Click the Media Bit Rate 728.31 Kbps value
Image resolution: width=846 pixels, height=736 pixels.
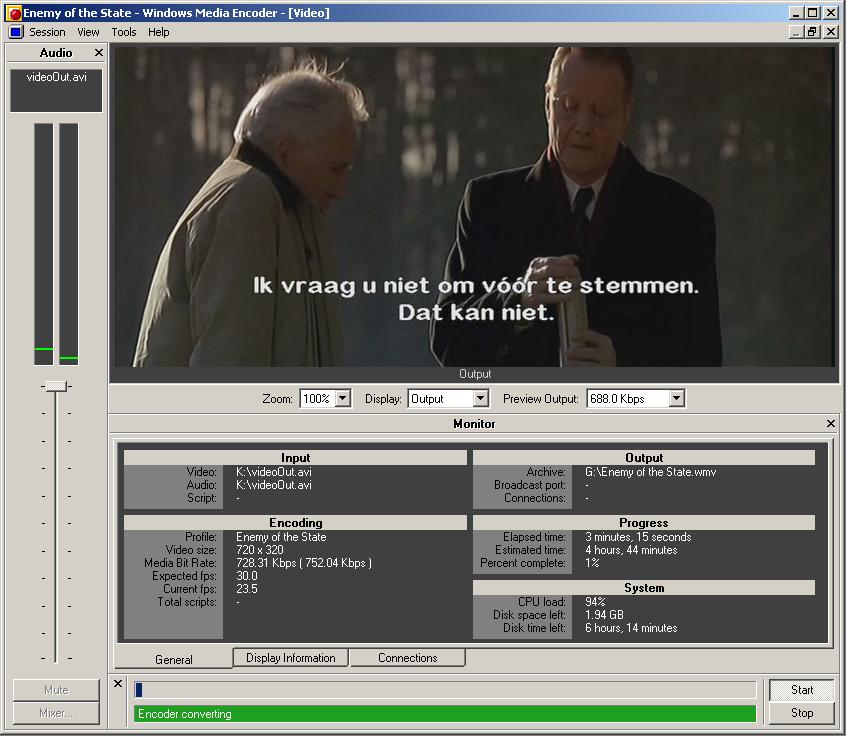304,563
